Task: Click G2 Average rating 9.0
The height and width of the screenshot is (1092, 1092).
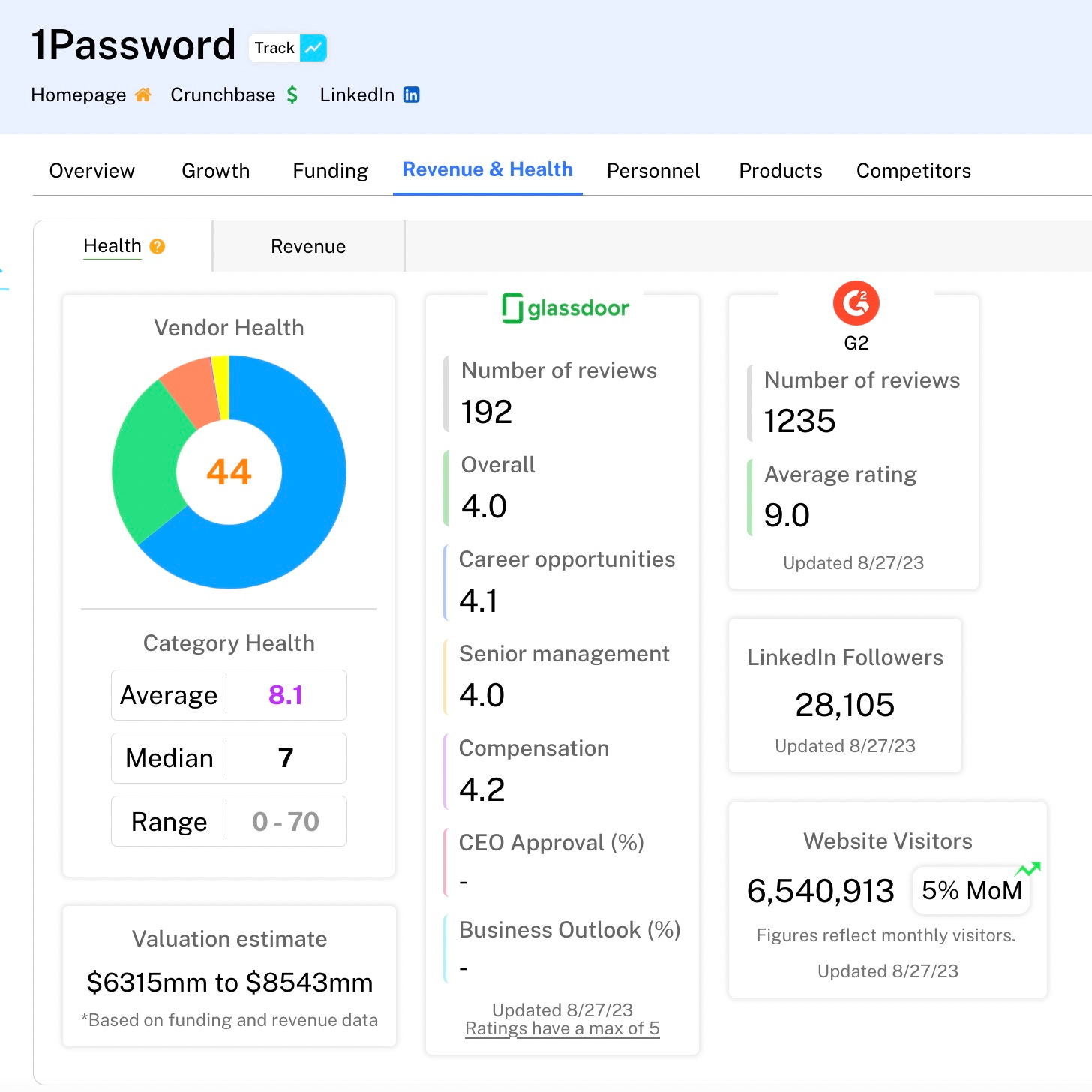Action: click(787, 515)
